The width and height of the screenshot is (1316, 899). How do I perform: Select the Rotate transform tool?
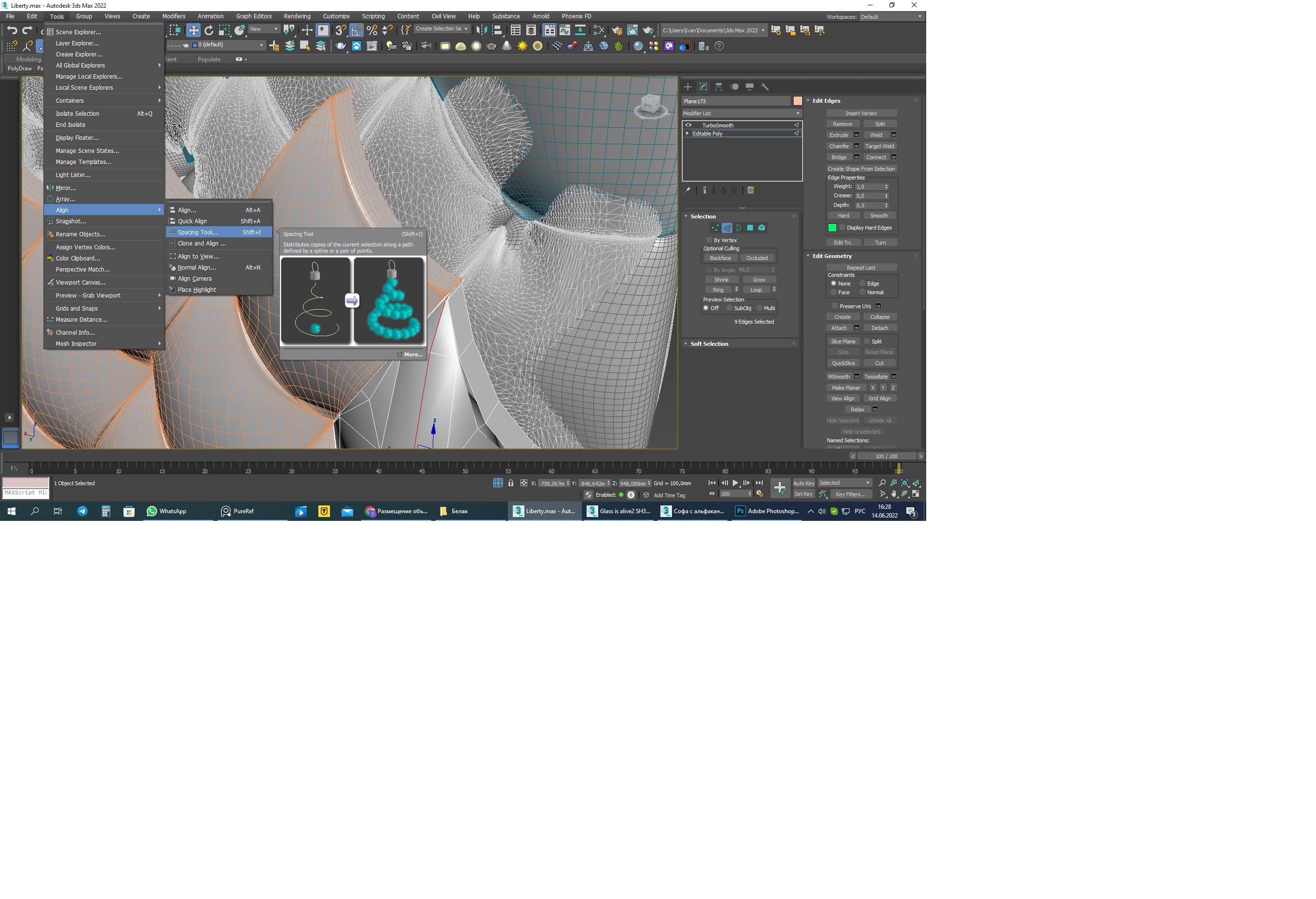point(209,30)
